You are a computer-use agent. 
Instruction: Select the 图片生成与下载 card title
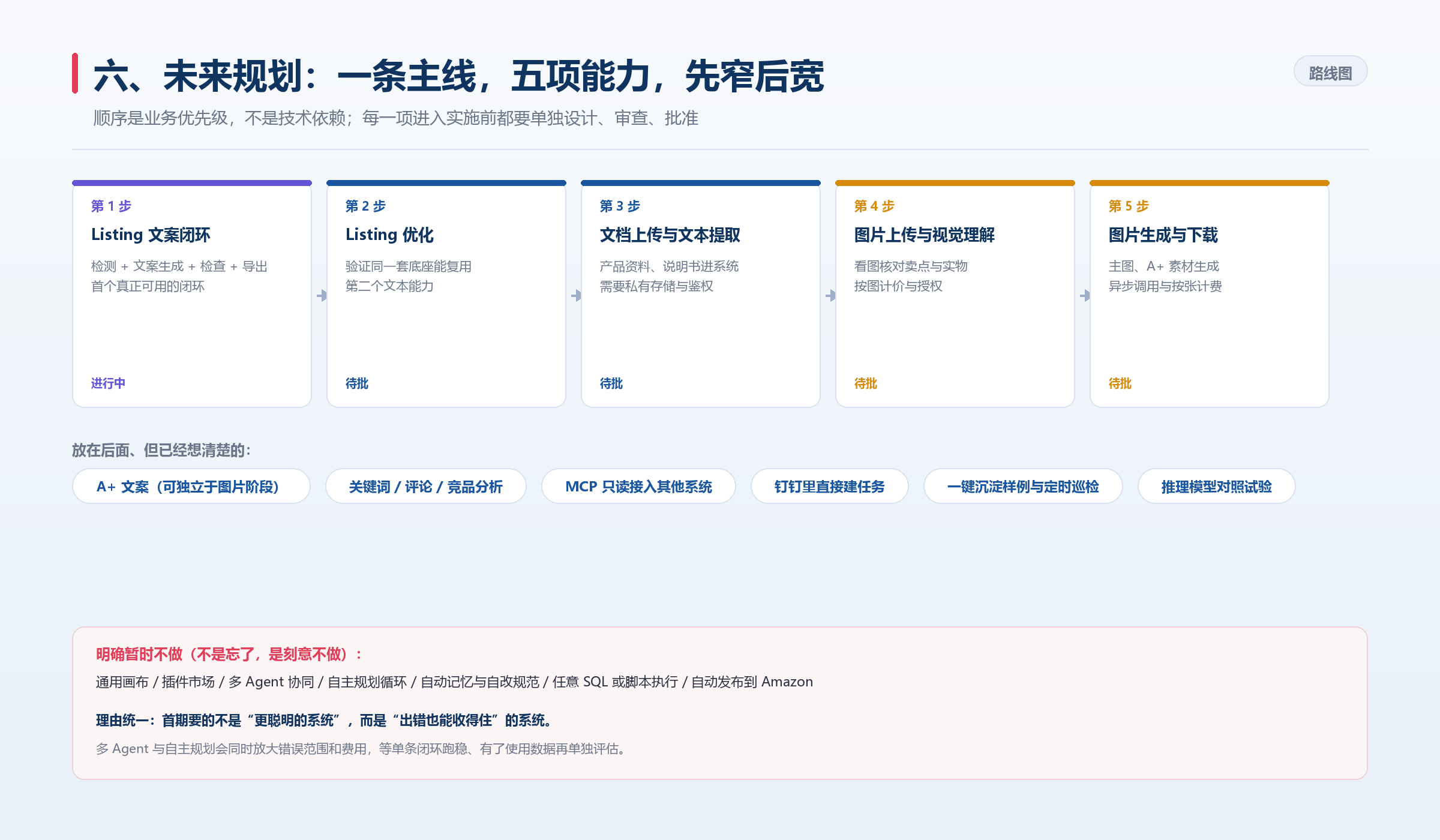1163,235
